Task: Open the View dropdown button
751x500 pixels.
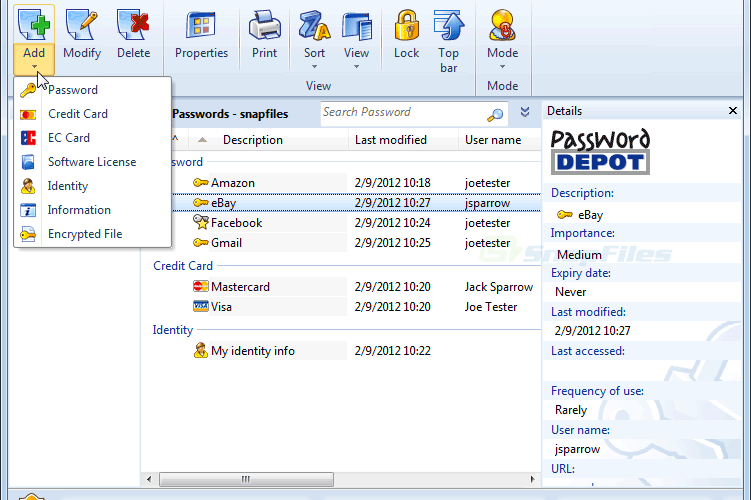Action: pos(356,38)
